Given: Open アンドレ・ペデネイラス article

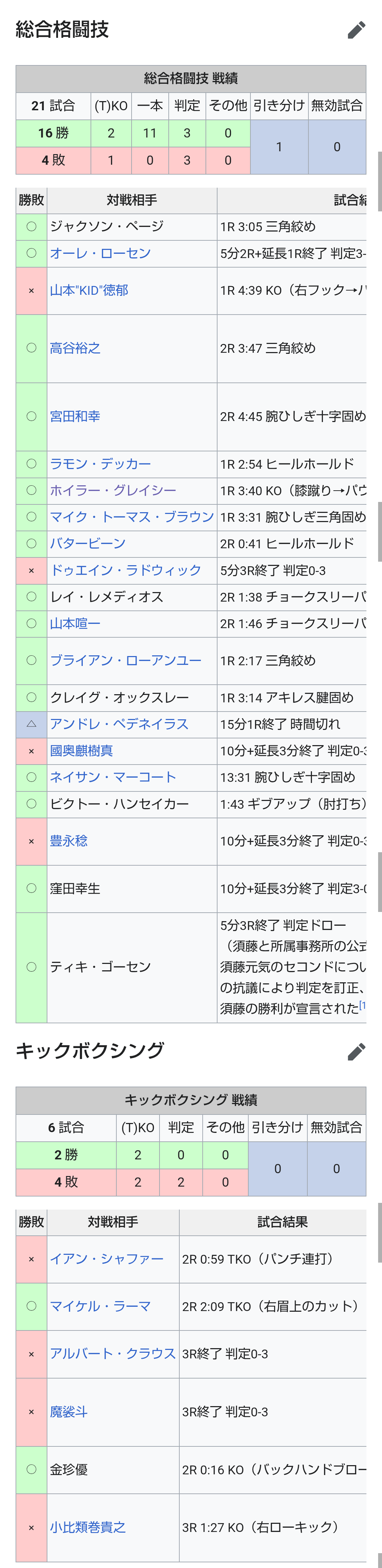Looking at the screenshot, I should [x=119, y=724].
